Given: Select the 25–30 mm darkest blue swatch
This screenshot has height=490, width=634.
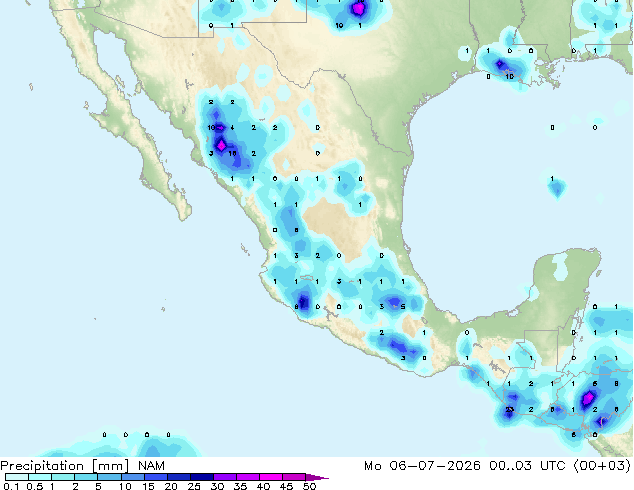Looking at the screenshot, I should (202, 477).
